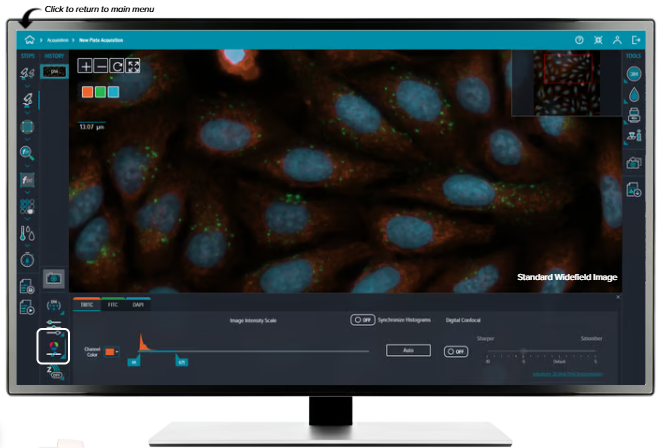The image size is (663, 448).
Task: Click New Plate Acquisition breadcrumb
Action: click(101, 40)
